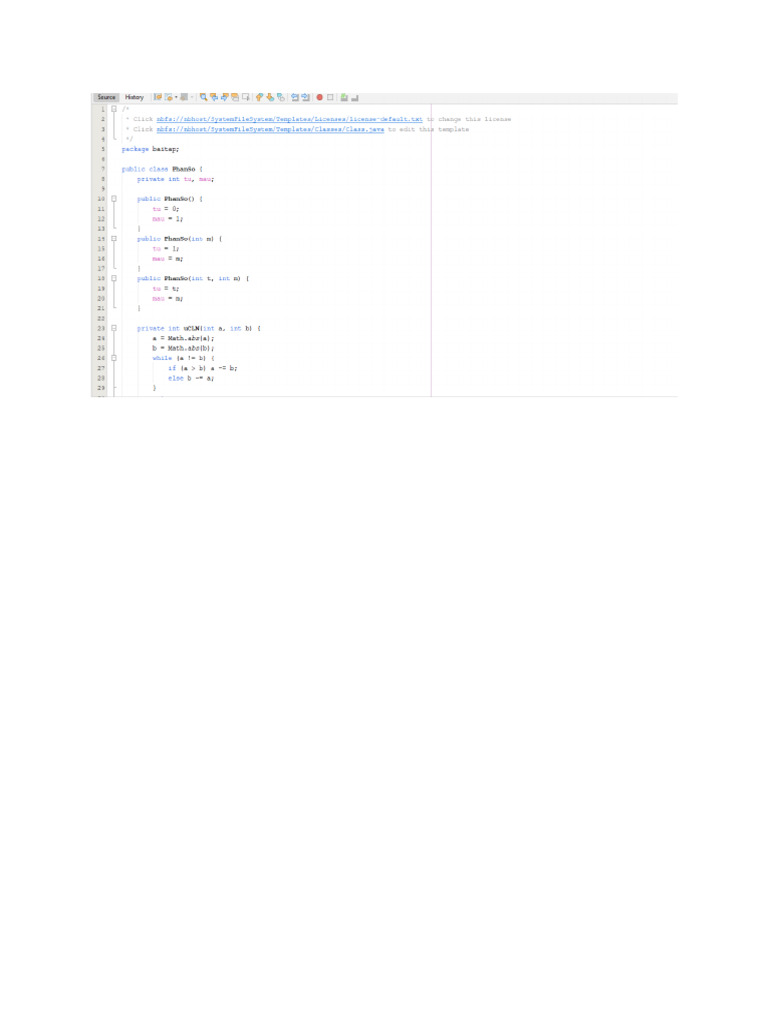768x1024 pixels.
Task: Click the 'tu = 1;' statement on line 15
Action: pos(166,249)
